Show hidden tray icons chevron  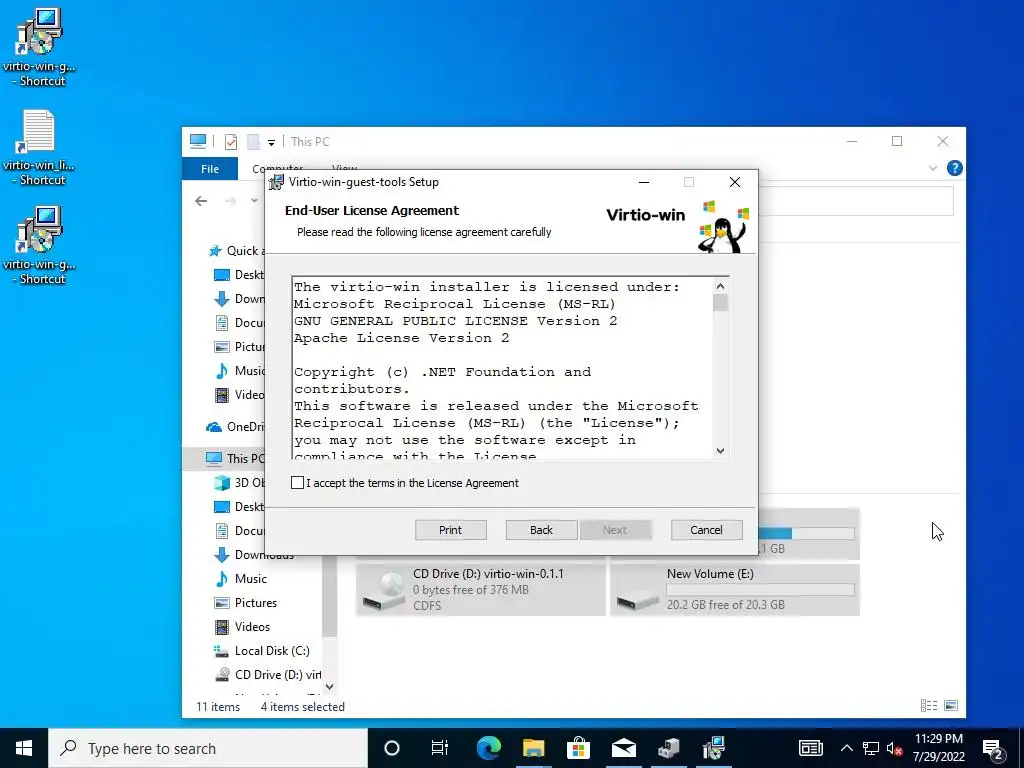coord(846,748)
